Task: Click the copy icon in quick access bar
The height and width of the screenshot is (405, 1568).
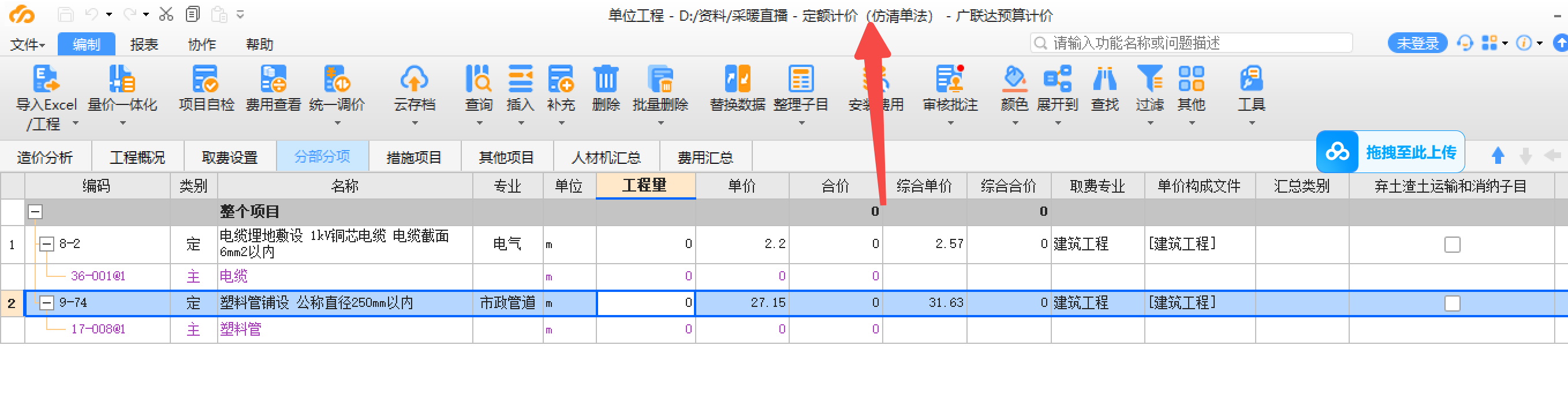Action: pos(192,14)
